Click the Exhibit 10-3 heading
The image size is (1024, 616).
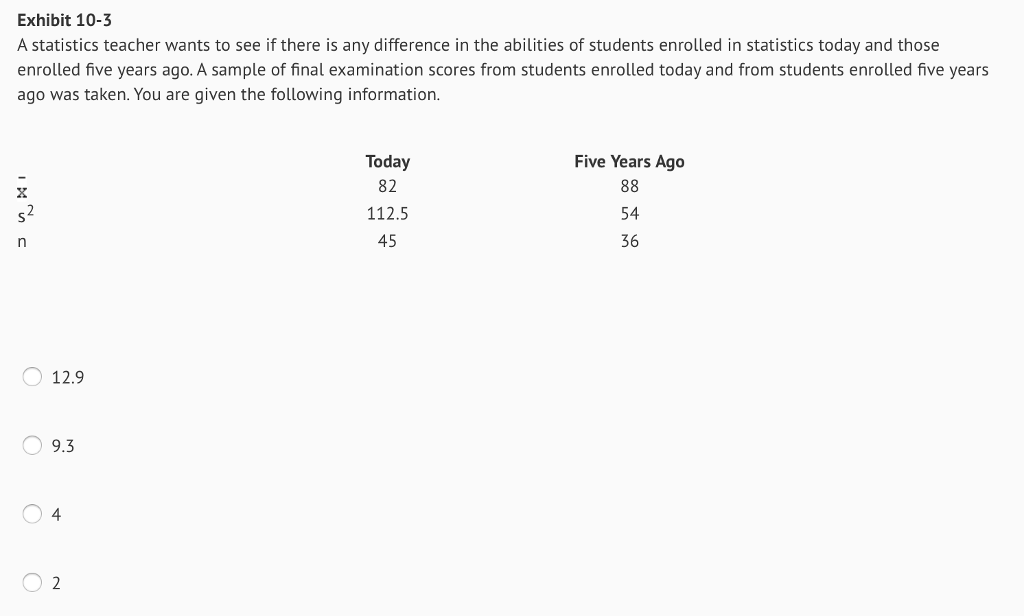[x=64, y=20]
